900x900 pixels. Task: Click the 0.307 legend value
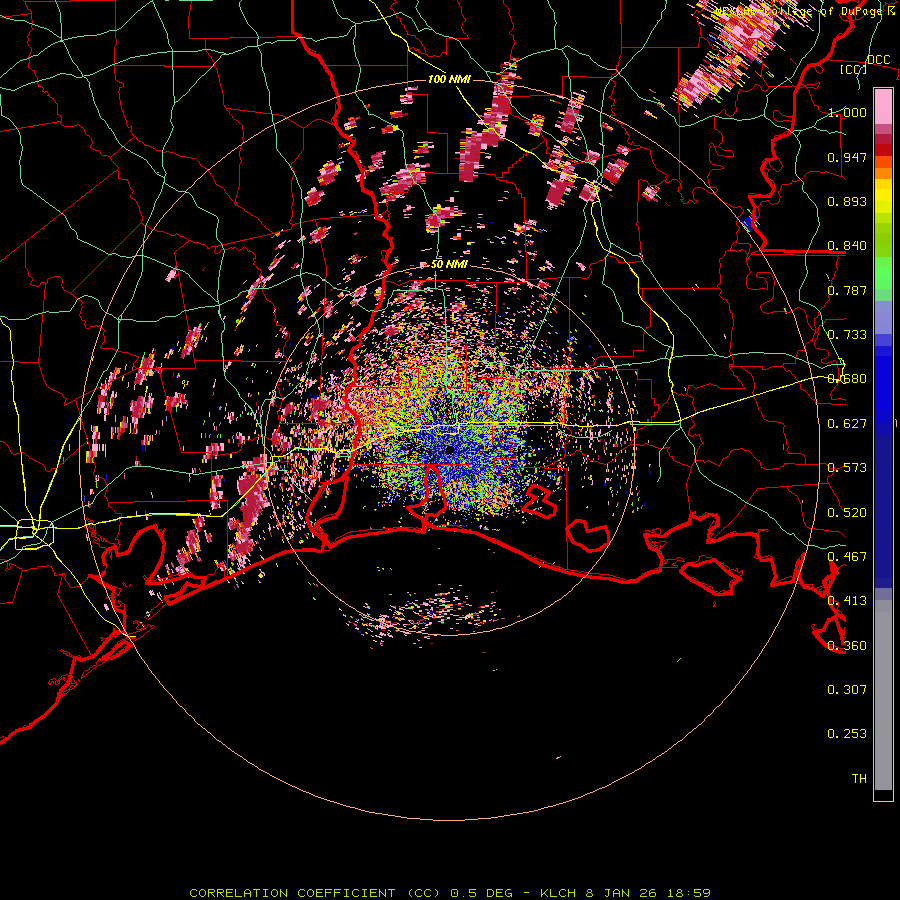click(847, 689)
